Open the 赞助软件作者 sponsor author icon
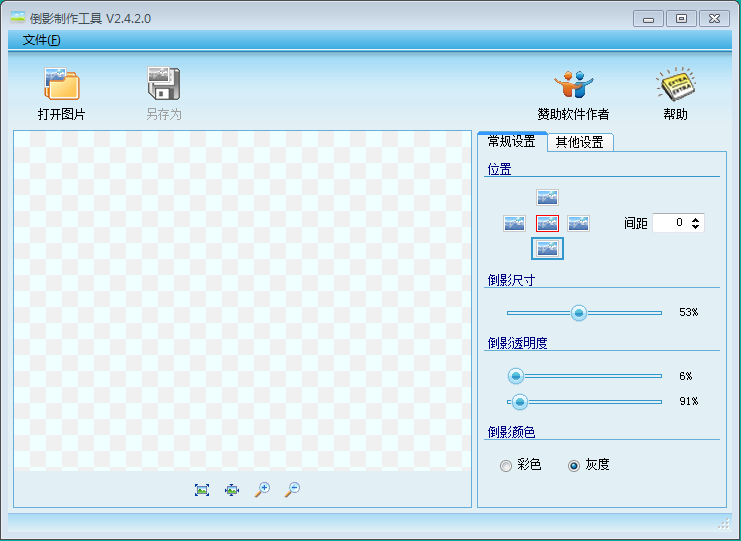Viewport: 741px width, 541px height. [x=573, y=84]
